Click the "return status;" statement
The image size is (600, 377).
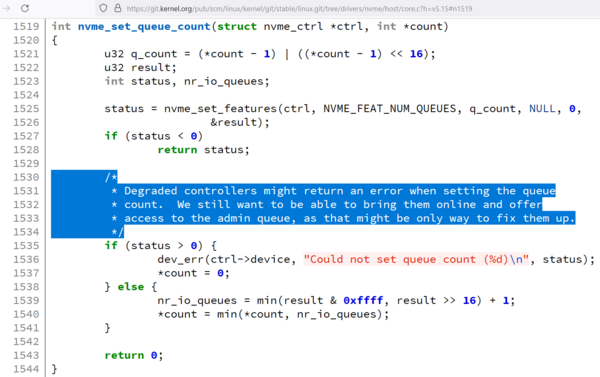[204, 150]
